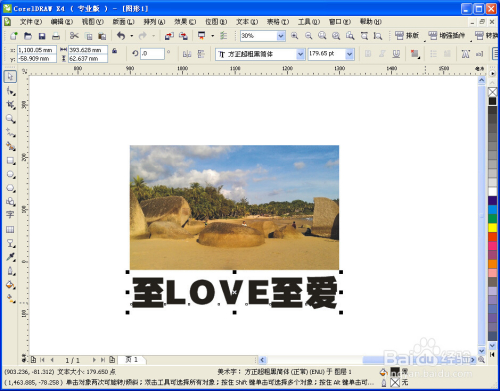
Task: Select the Crop tool in toolbox
Action: 10,105
